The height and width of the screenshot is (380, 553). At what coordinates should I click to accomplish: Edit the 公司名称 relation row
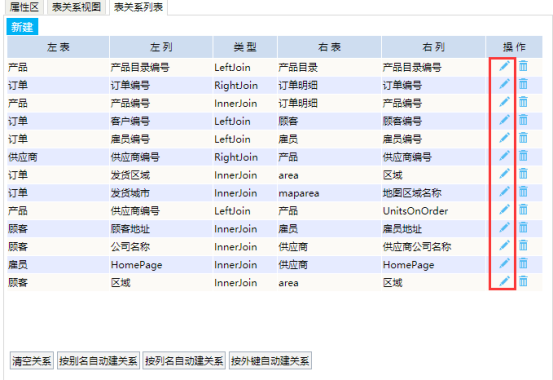tap(504, 245)
